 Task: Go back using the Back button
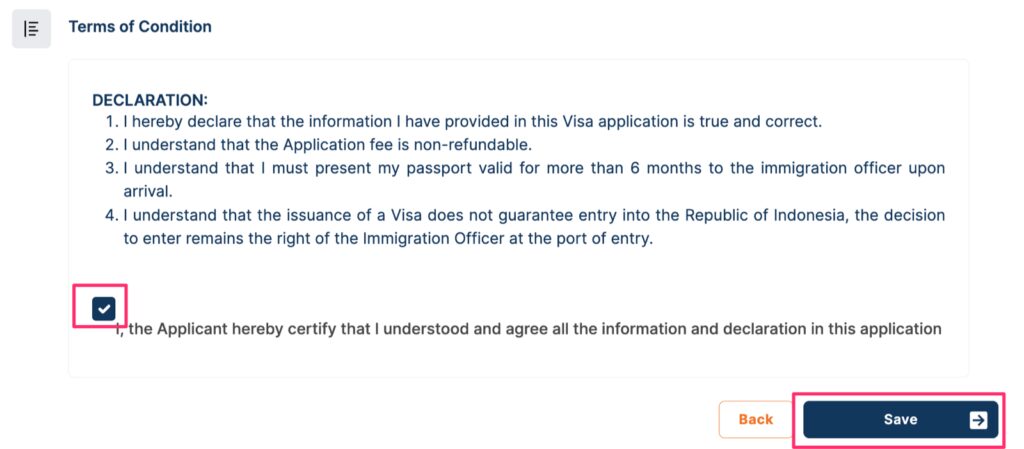click(756, 420)
